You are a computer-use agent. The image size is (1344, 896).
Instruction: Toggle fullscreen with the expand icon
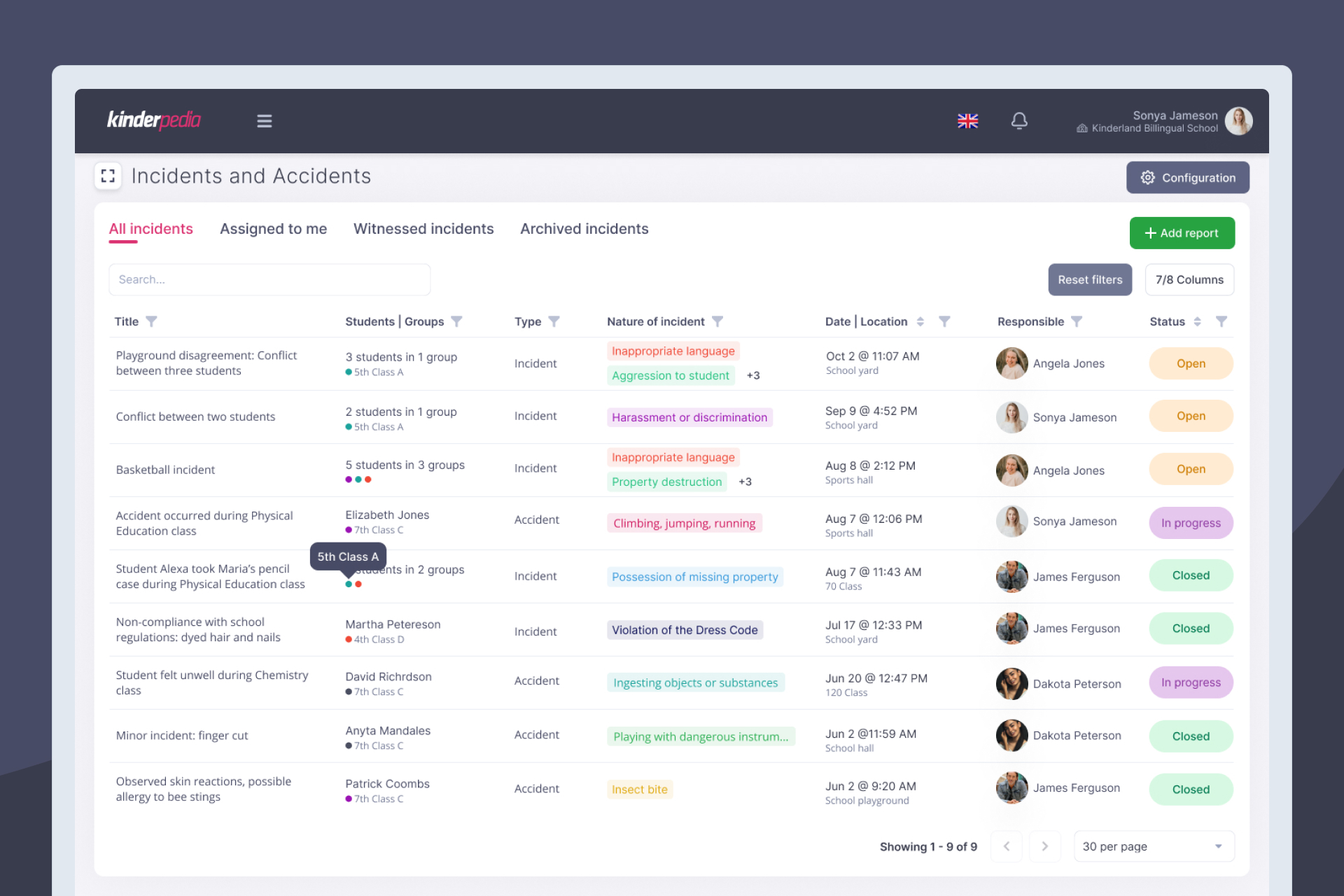pyautogui.click(x=108, y=176)
